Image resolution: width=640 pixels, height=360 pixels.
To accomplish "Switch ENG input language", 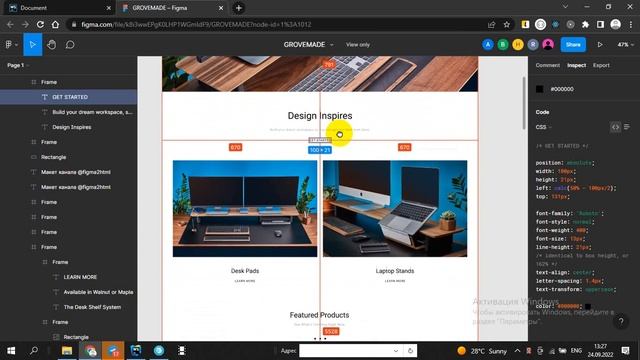I will click(x=576, y=351).
